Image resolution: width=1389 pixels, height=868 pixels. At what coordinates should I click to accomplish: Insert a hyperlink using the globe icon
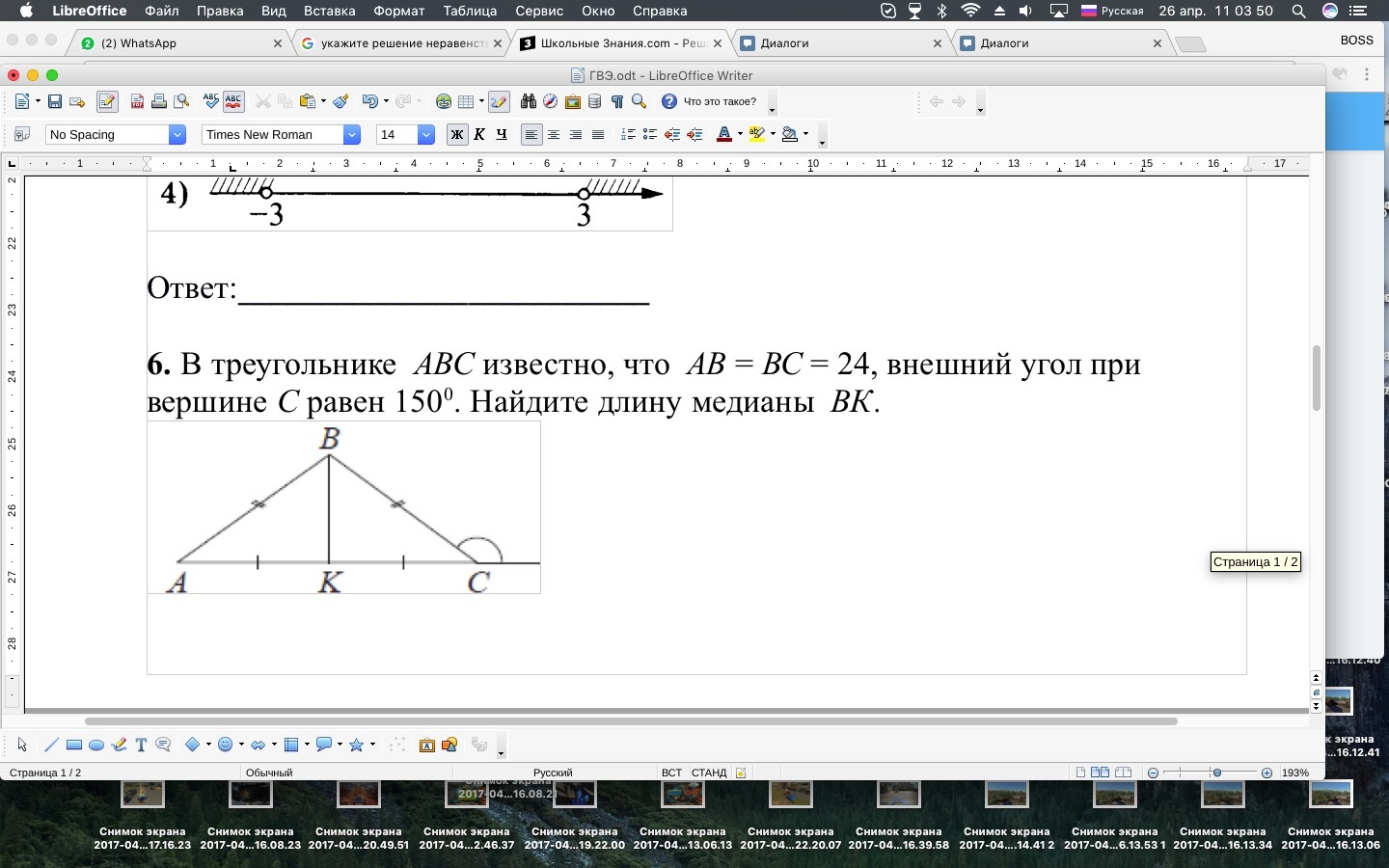pyautogui.click(x=444, y=101)
